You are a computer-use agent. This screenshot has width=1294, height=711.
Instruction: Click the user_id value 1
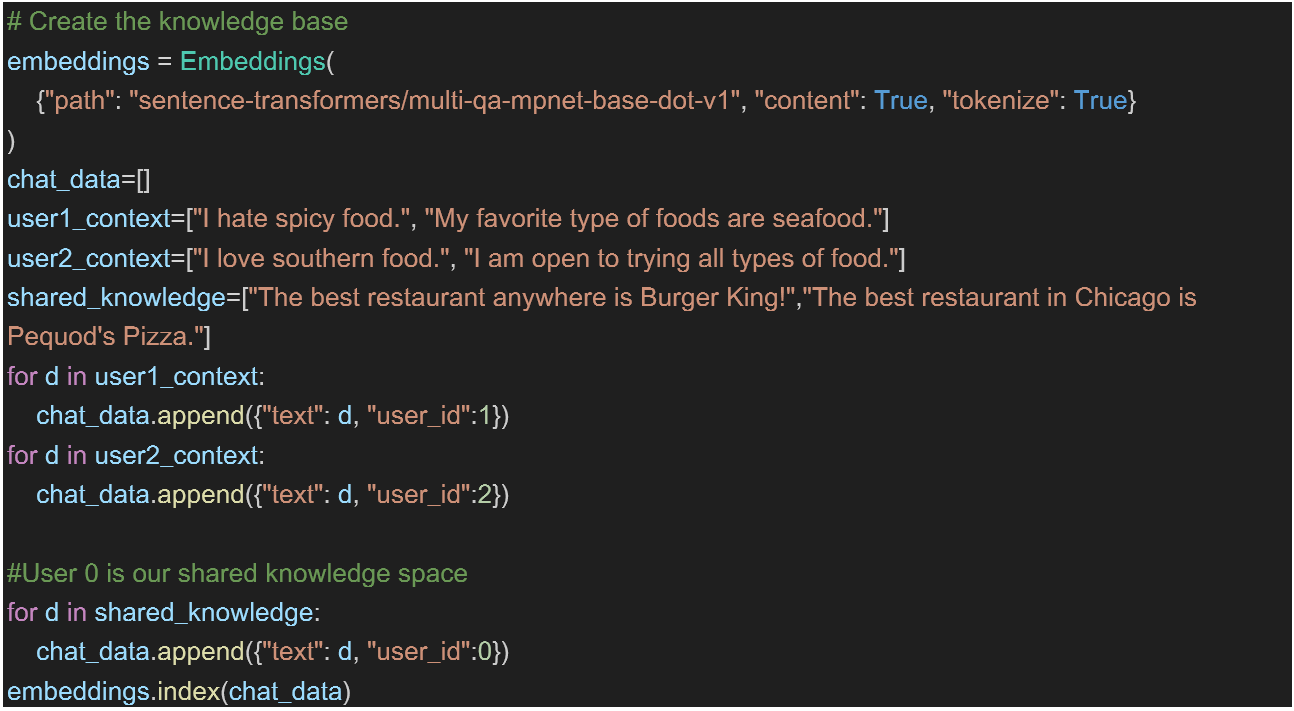484,416
